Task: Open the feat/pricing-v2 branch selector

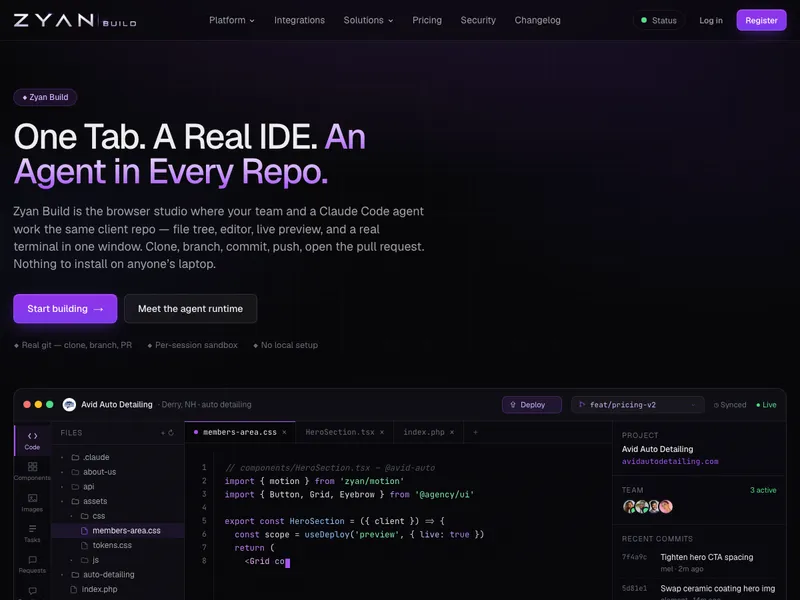Action: click(638, 405)
